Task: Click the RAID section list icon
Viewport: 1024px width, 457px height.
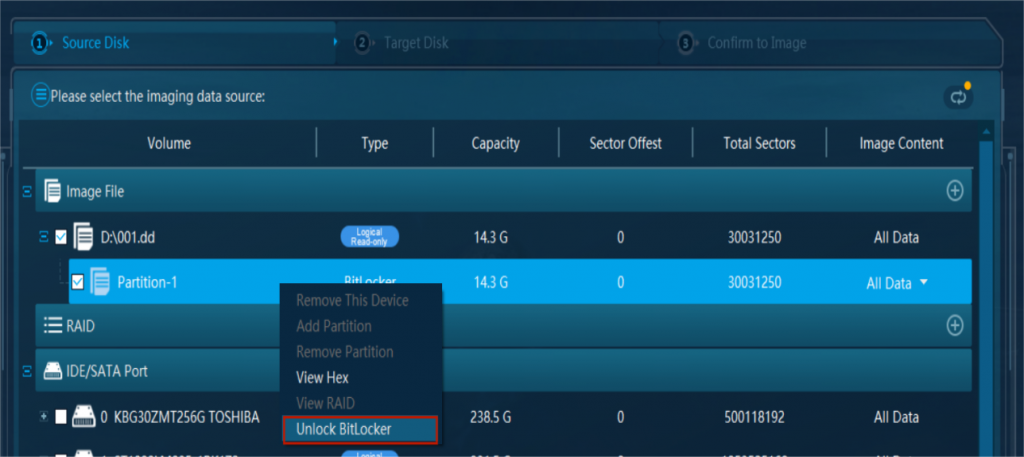Action: pyautogui.click(x=50, y=325)
